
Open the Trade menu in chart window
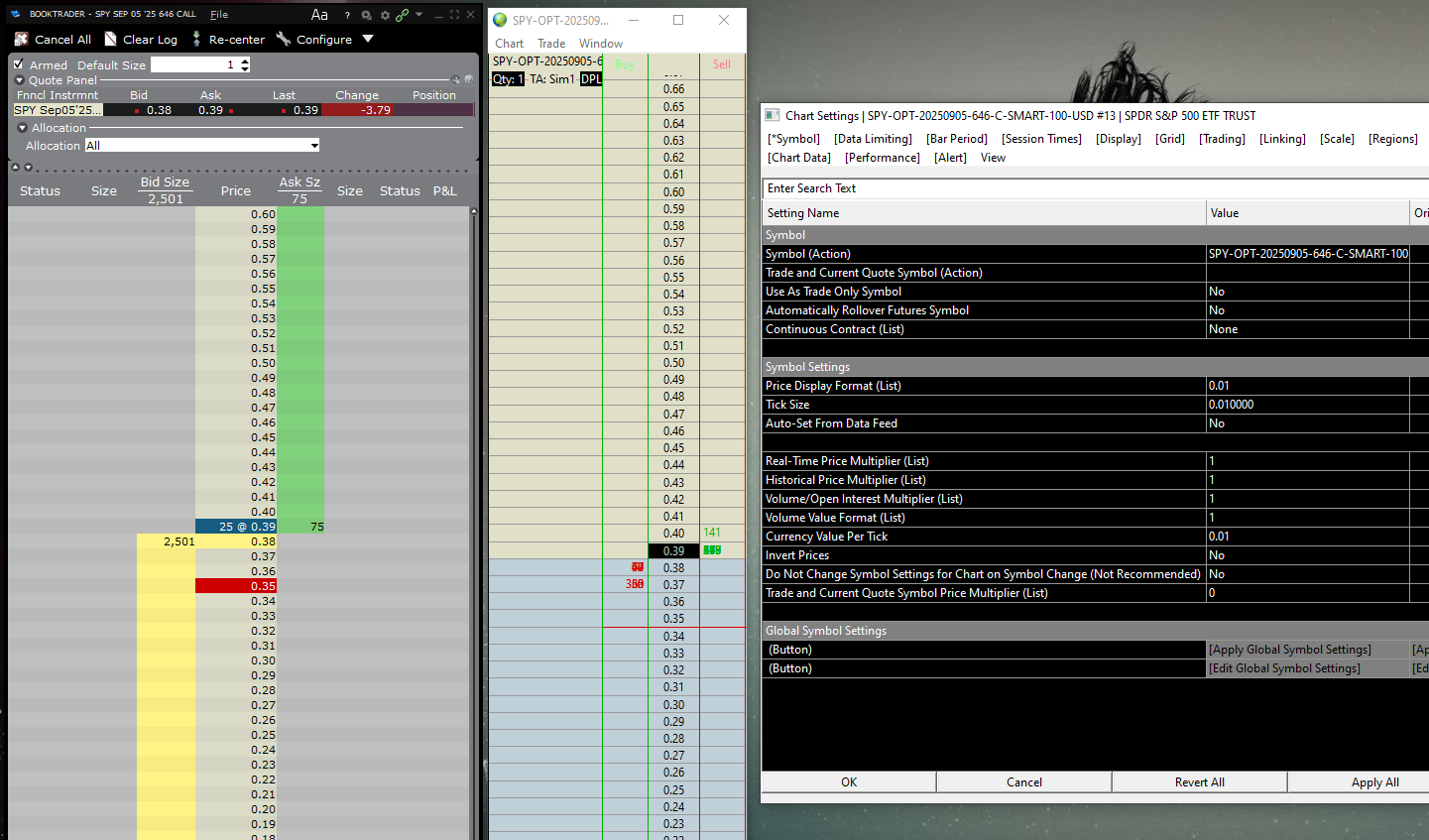coord(551,44)
